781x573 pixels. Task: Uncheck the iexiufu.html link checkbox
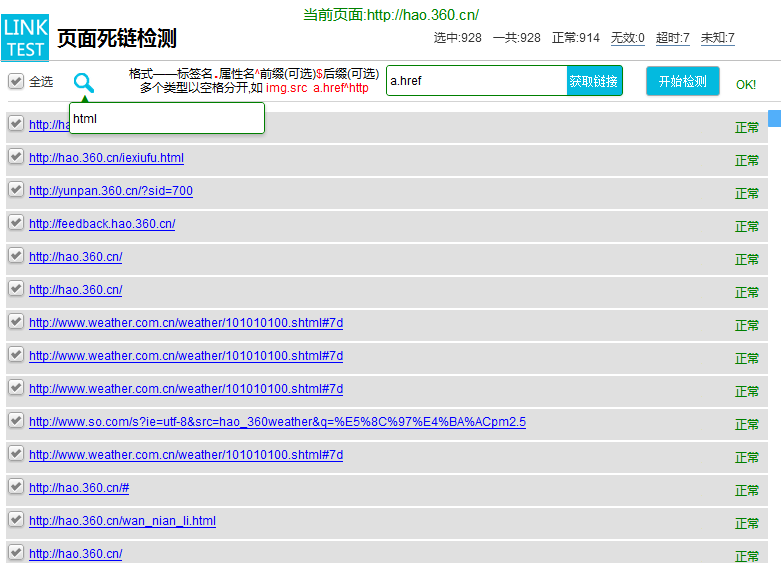click(x=16, y=157)
